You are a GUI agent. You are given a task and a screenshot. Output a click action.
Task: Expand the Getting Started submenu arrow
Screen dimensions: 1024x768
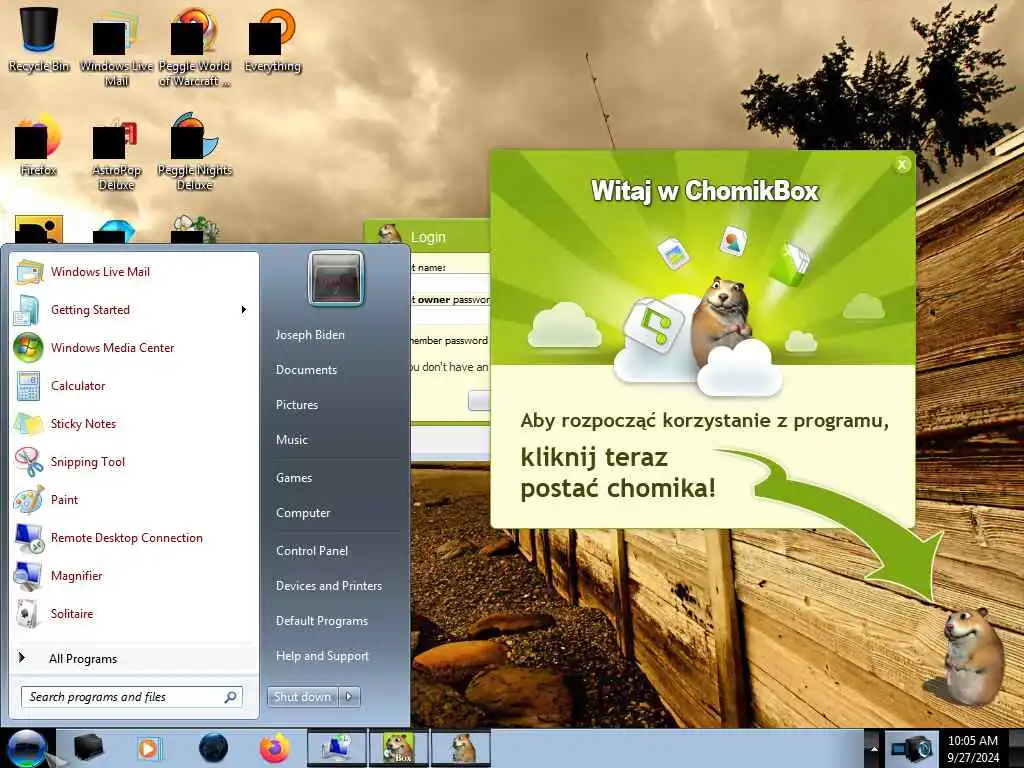pyautogui.click(x=244, y=310)
